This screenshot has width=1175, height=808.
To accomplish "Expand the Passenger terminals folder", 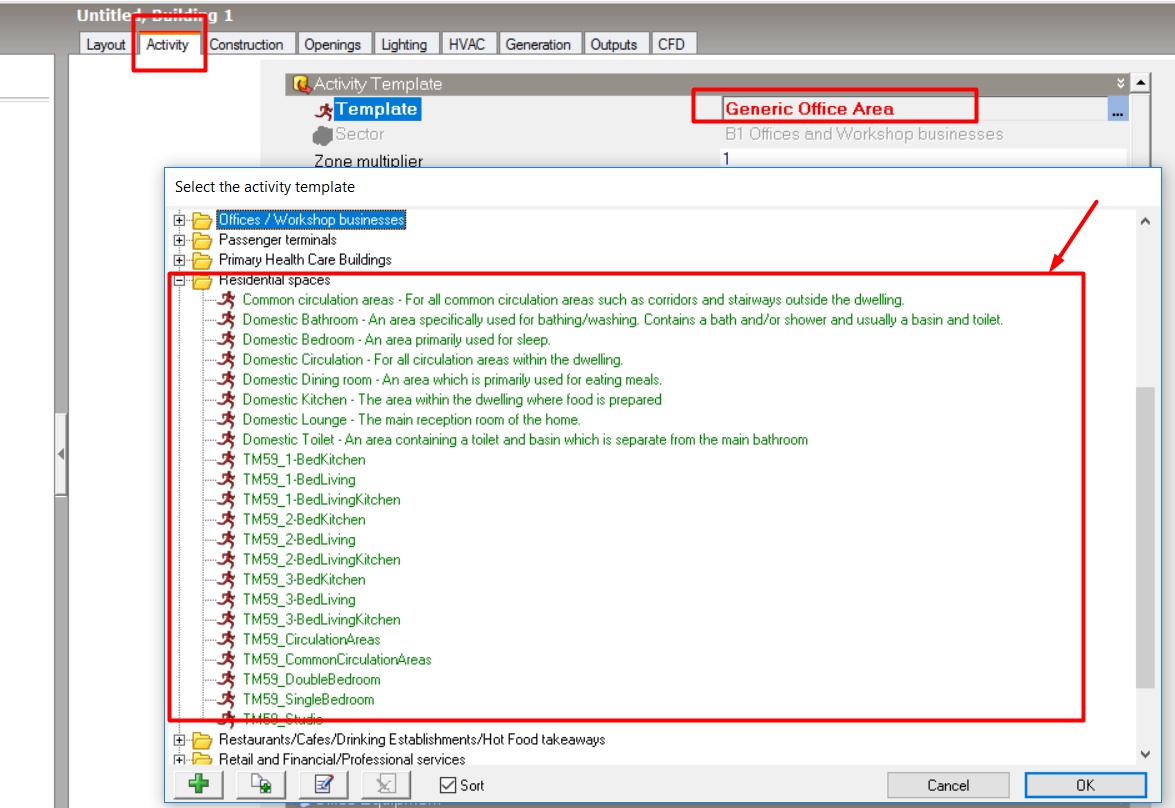I will click(179, 241).
